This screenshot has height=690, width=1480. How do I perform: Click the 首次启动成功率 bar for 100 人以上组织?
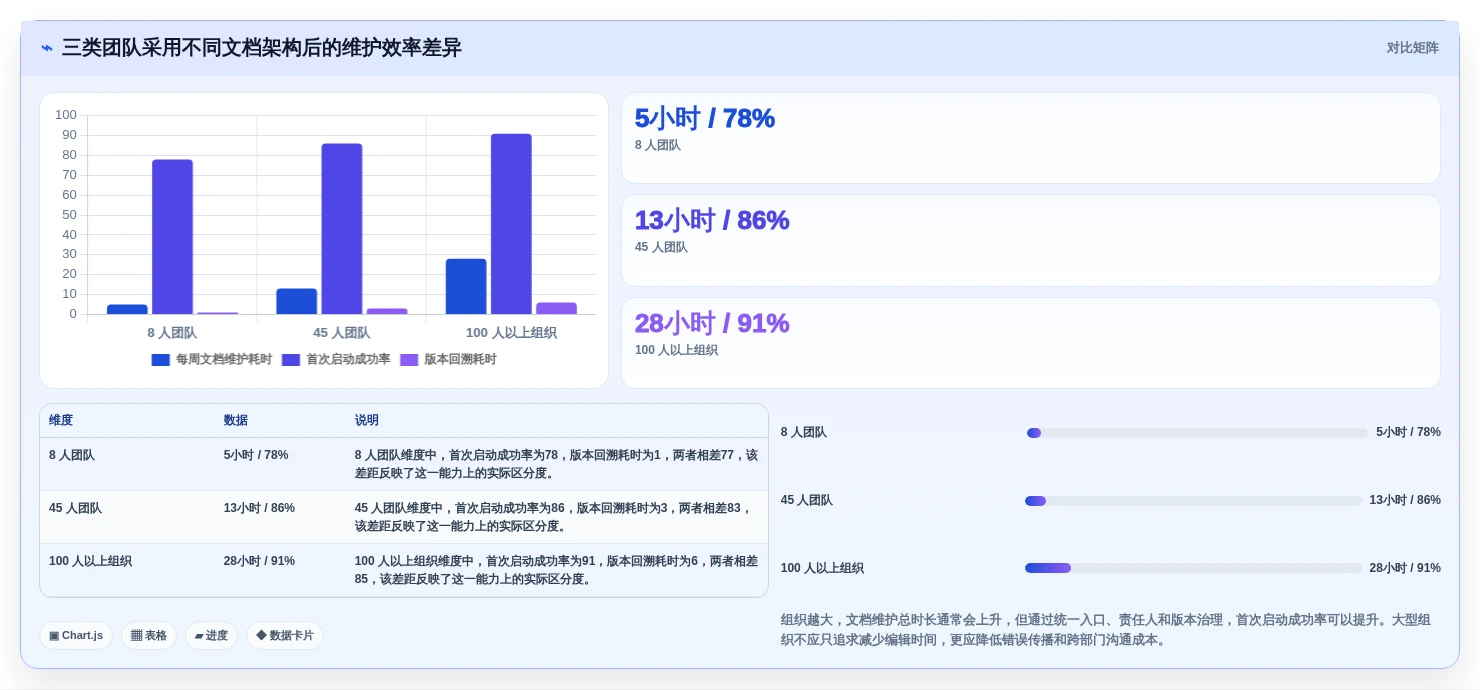coord(511,224)
